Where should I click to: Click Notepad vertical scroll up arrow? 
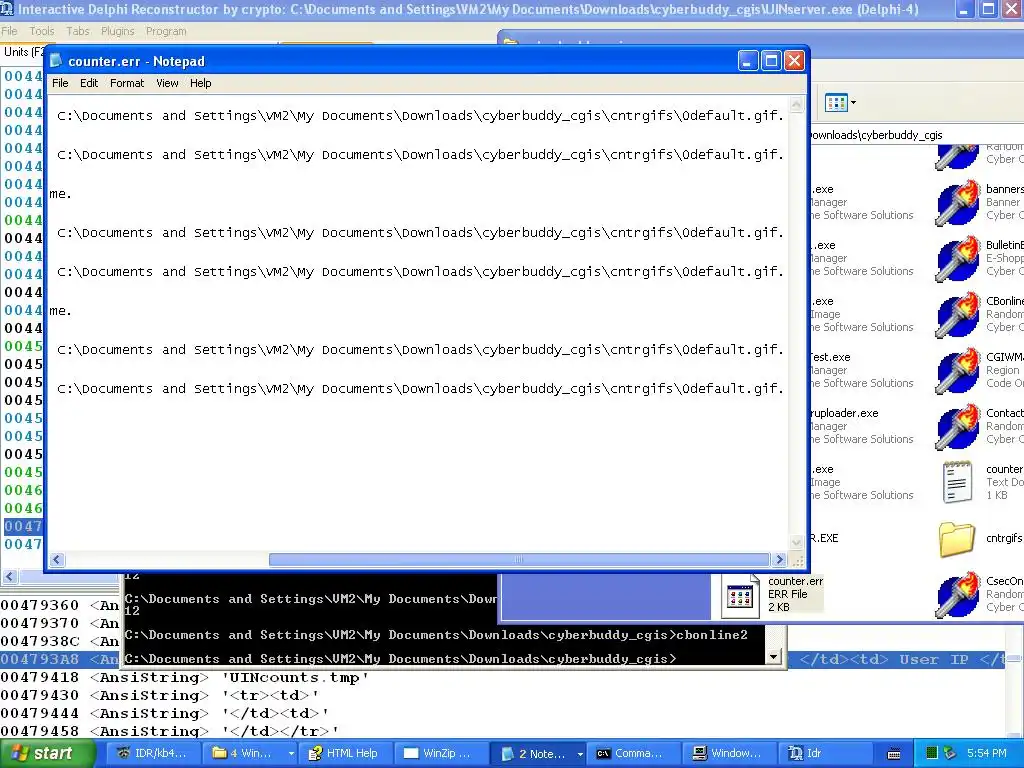[796, 104]
